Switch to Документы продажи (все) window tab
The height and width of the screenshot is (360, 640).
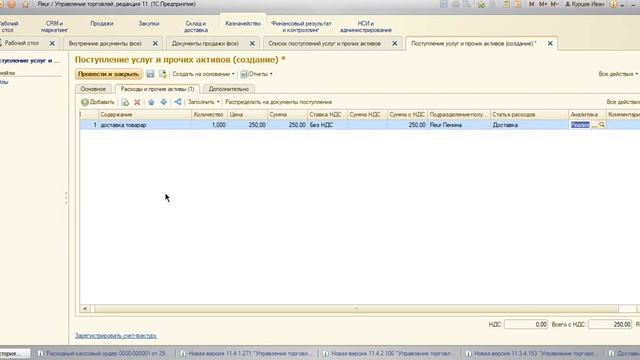click(205, 43)
